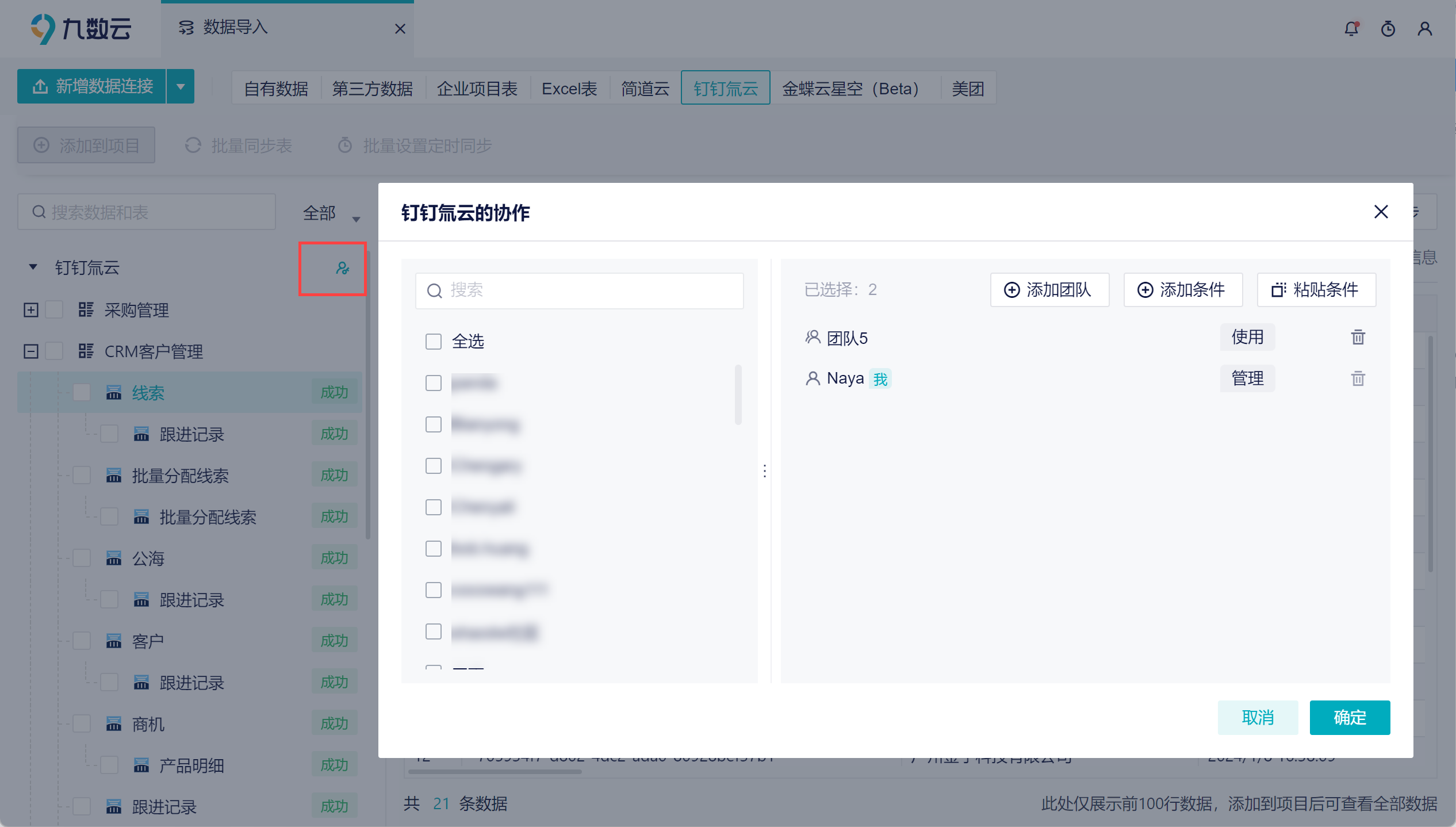
Task: Open the 全部 filter dropdown
Action: point(331,213)
